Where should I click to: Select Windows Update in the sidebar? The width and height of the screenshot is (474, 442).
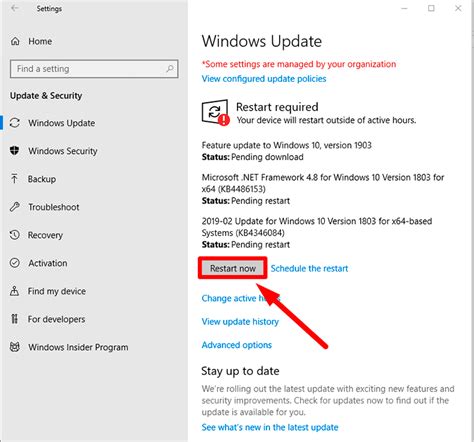point(62,123)
